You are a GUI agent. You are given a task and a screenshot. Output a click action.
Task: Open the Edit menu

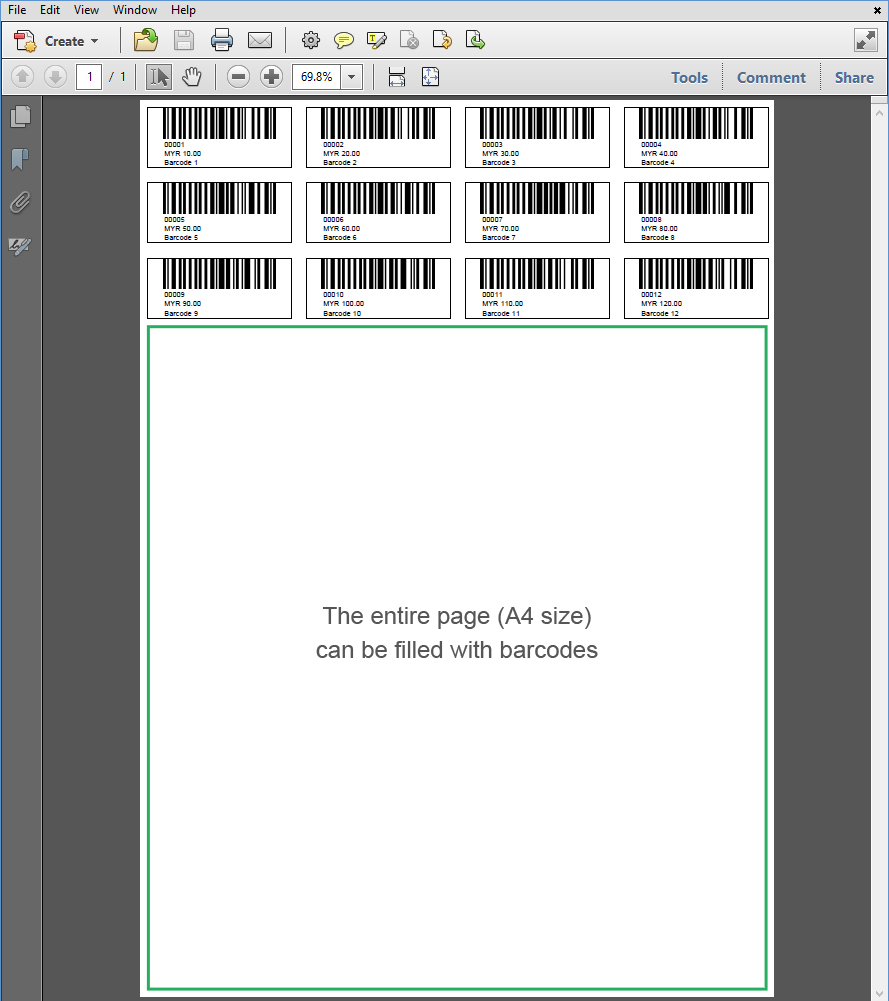pyautogui.click(x=50, y=10)
